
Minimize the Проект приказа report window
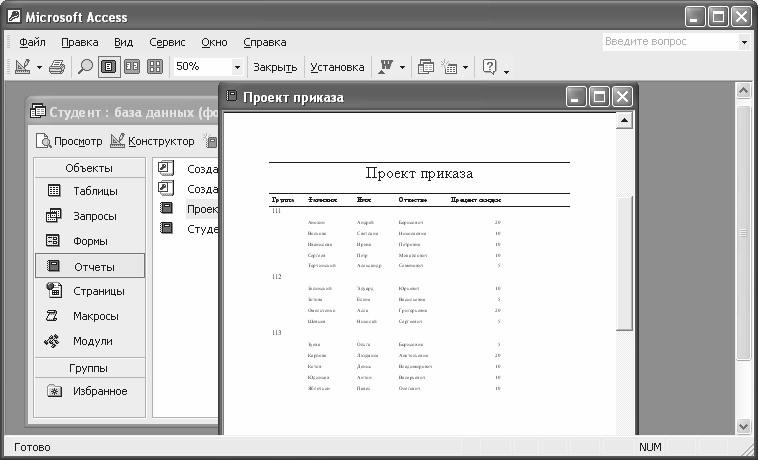coord(576,97)
